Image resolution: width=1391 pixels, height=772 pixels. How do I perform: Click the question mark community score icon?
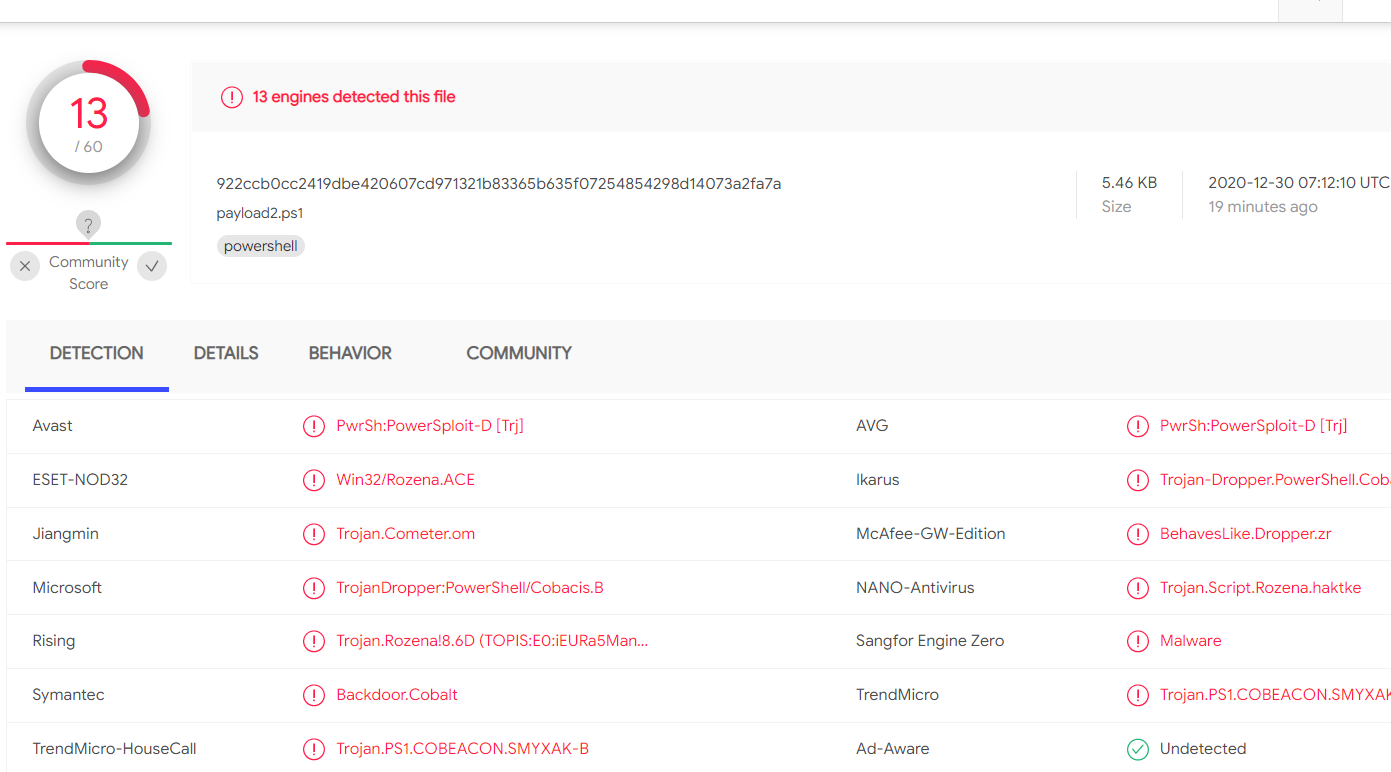pyautogui.click(x=89, y=224)
